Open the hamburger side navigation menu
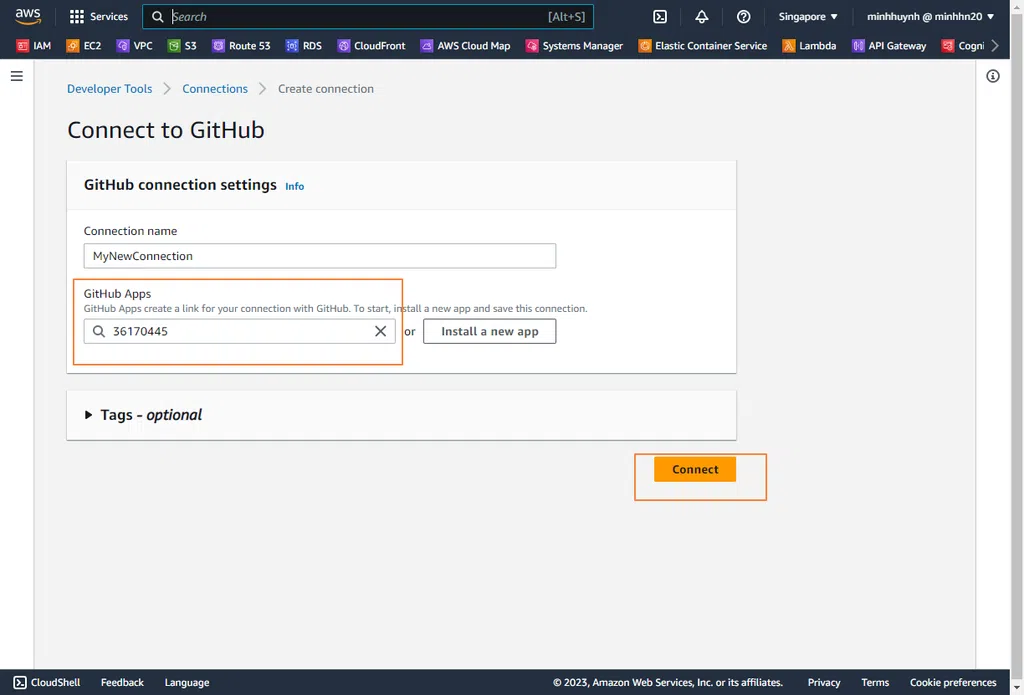The image size is (1024, 695). 16,76
